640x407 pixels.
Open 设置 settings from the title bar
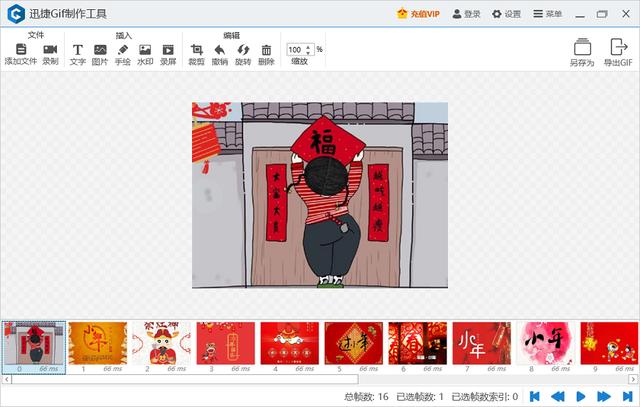(506, 14)
